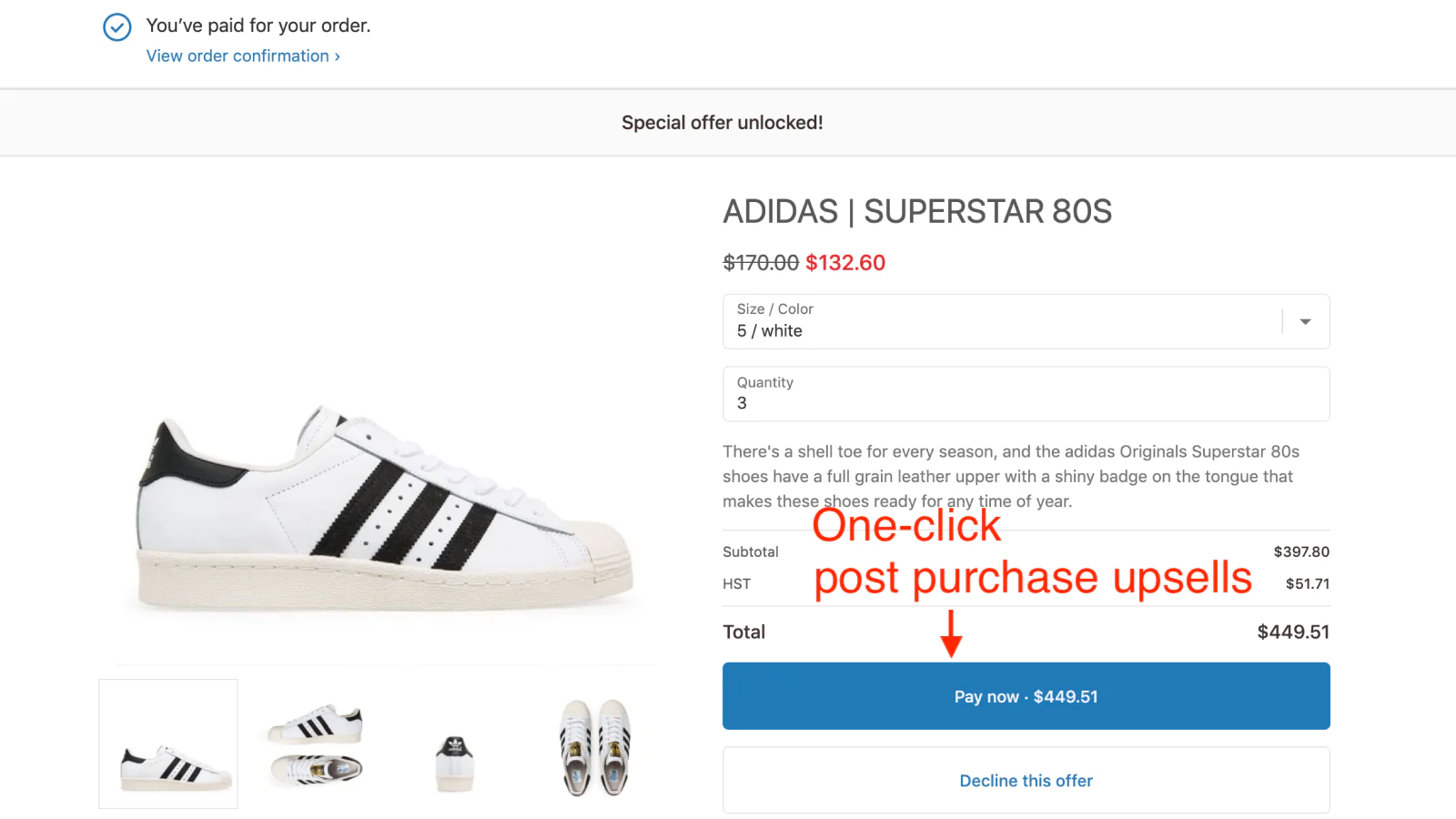Expand the Size / Color dropdown
This screenshot has height=819, width=1456.
point(1001,321)
